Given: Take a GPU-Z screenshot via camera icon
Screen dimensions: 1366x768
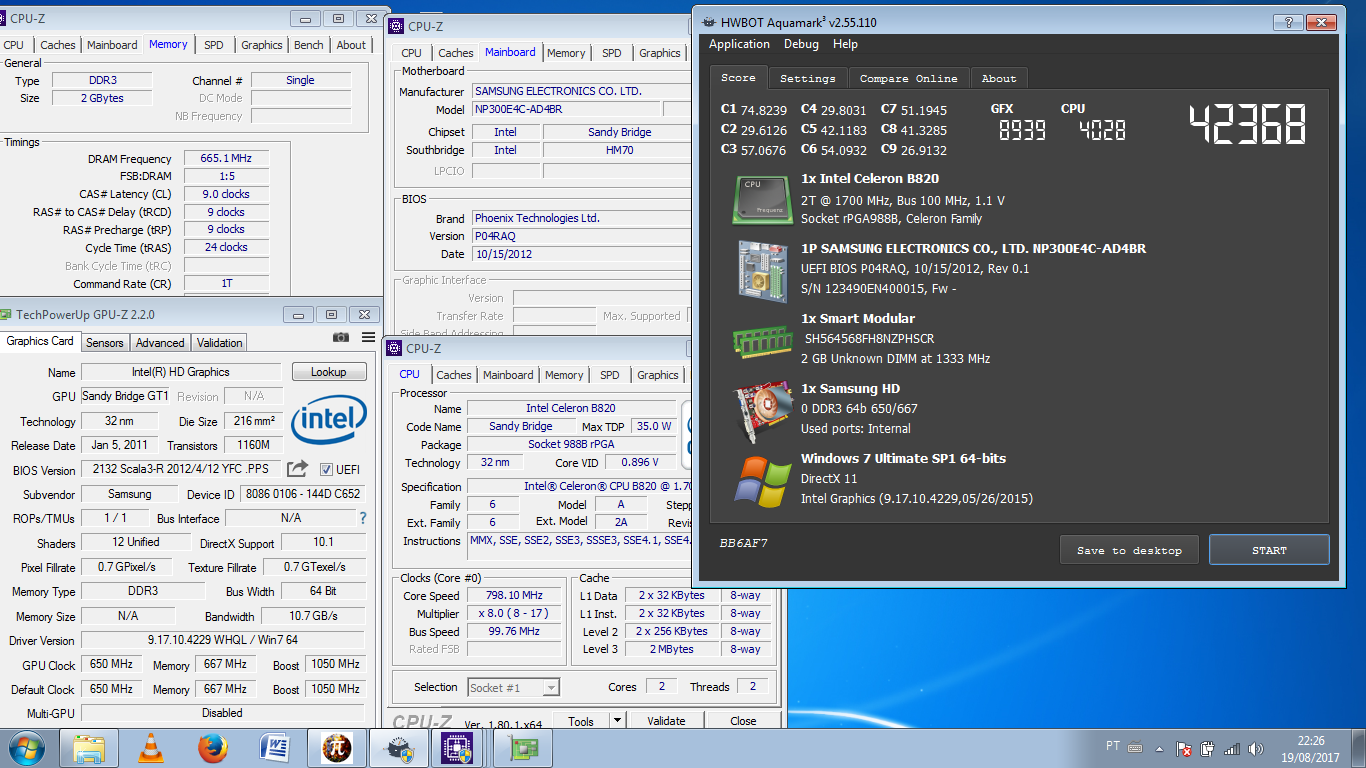Looking at the screenshot, I should [341, 338].
